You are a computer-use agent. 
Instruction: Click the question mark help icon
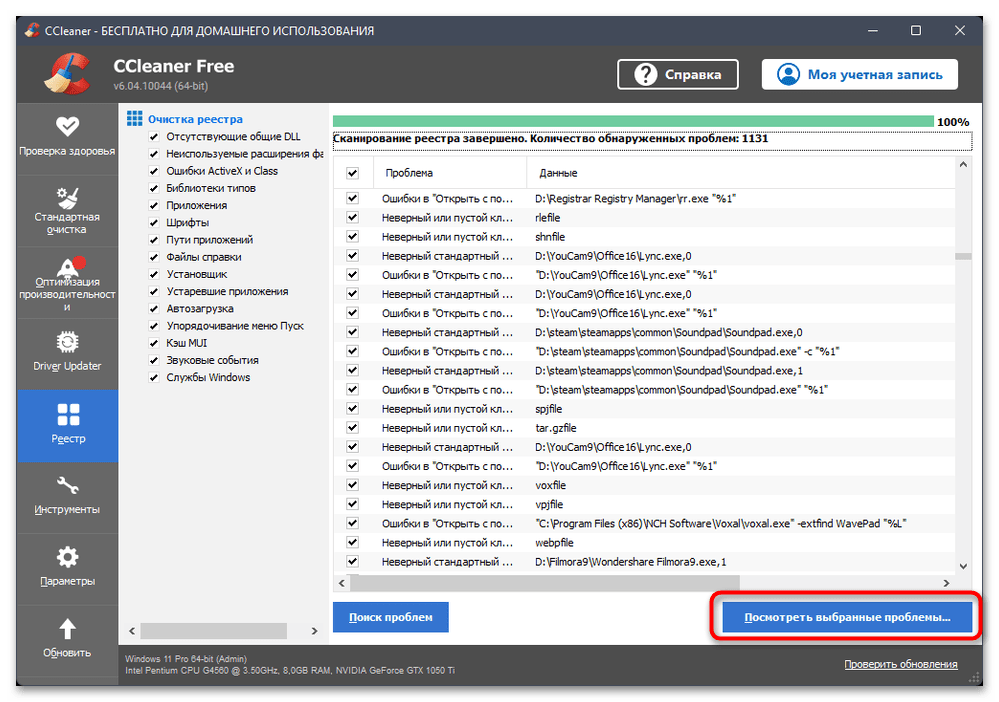tap(645, 75)
